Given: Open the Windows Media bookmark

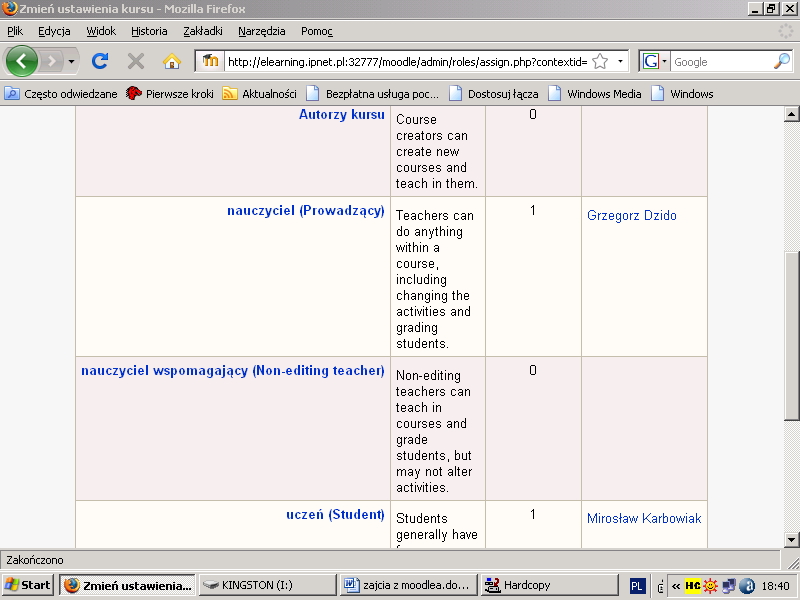Looking at the screenshot, I should [x=594, y=94].
